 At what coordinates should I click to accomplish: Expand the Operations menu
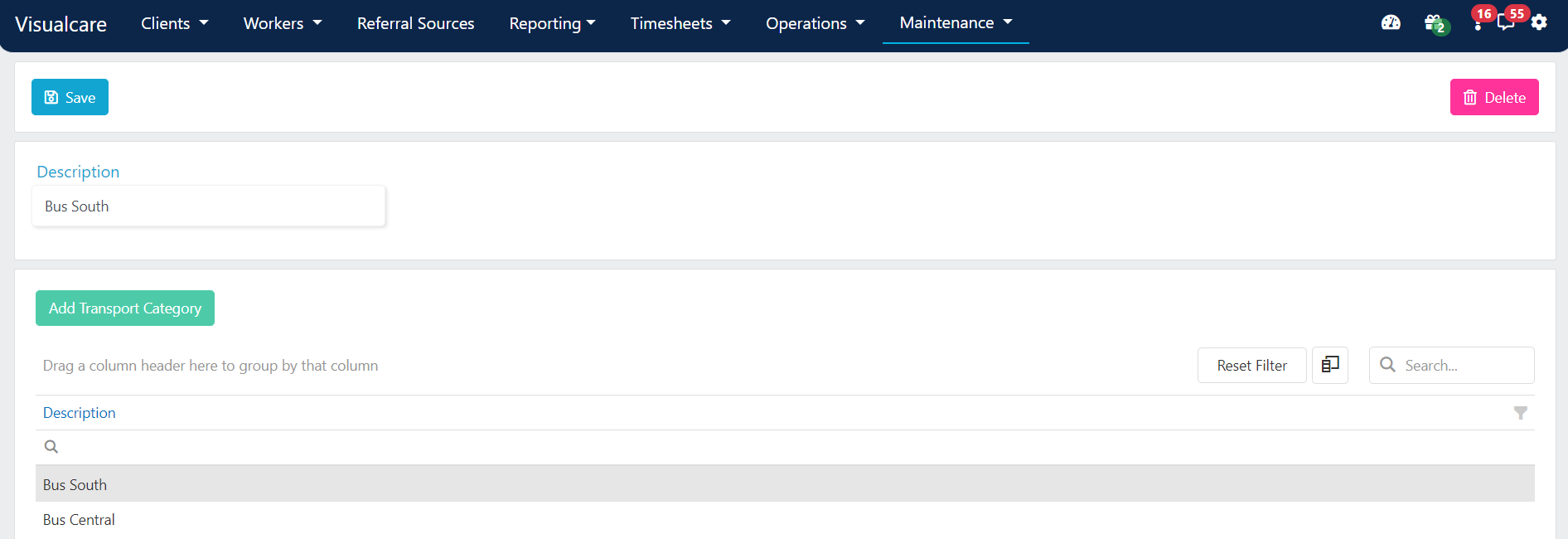click(x=815, y=23)
